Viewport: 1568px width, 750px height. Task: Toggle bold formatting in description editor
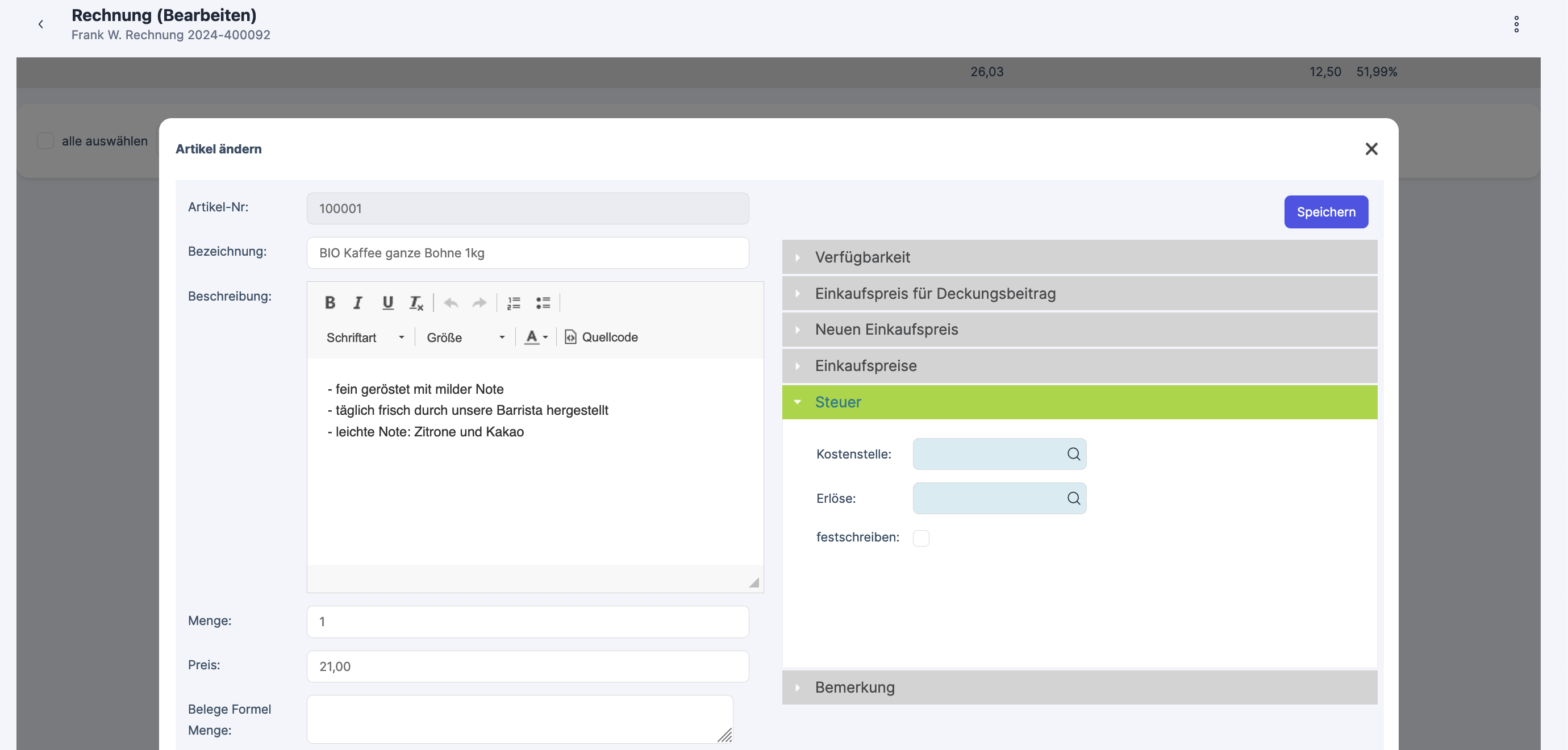(x=330, y=302)
